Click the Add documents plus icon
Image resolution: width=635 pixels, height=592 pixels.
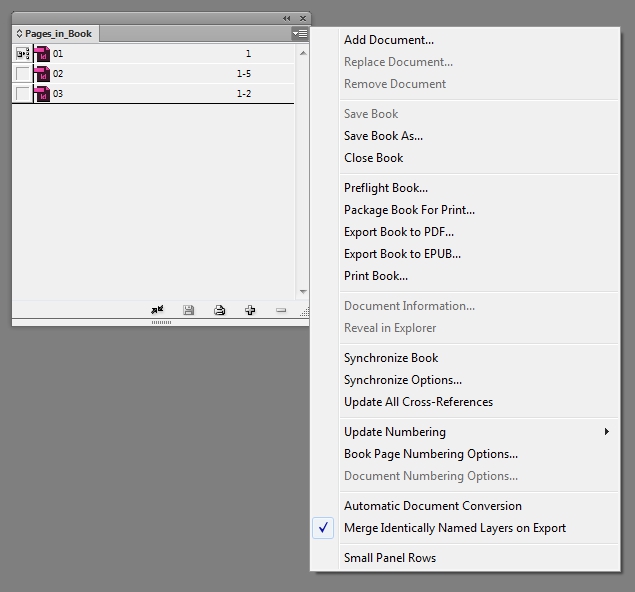(x=250, y=310)
